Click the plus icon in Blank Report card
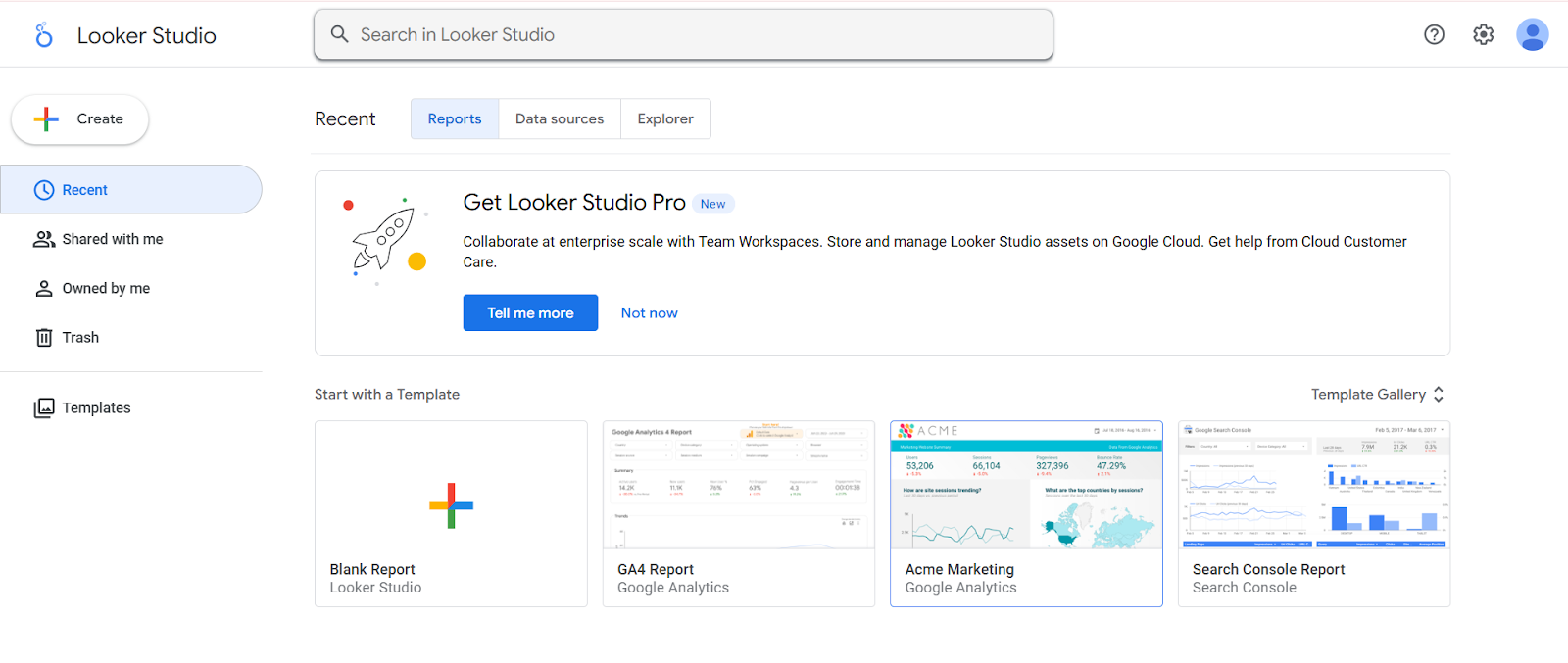The height and width of the screenshot is (663, 1568). click(451, 505)
